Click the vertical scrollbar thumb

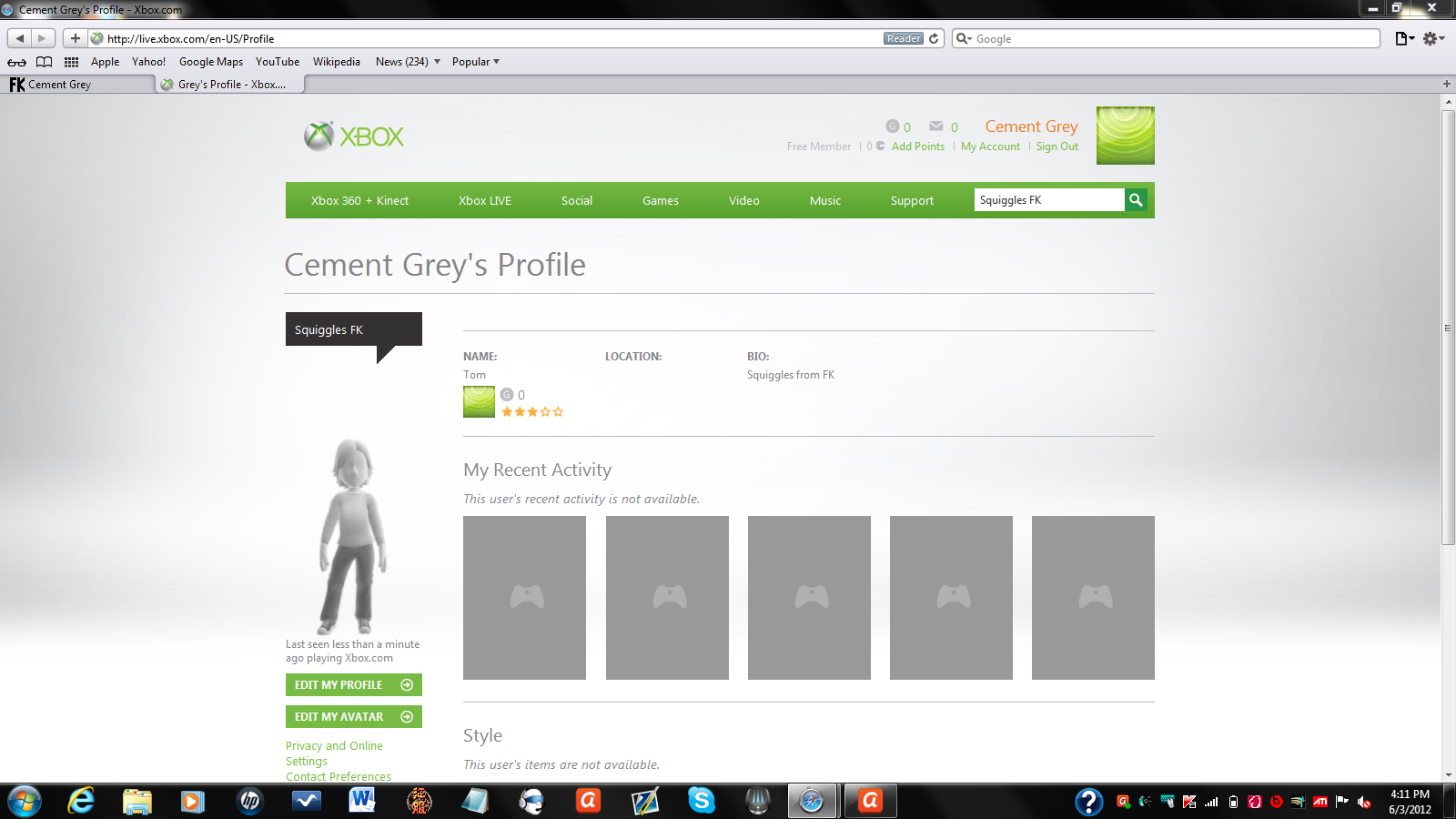pos(1448,328)
